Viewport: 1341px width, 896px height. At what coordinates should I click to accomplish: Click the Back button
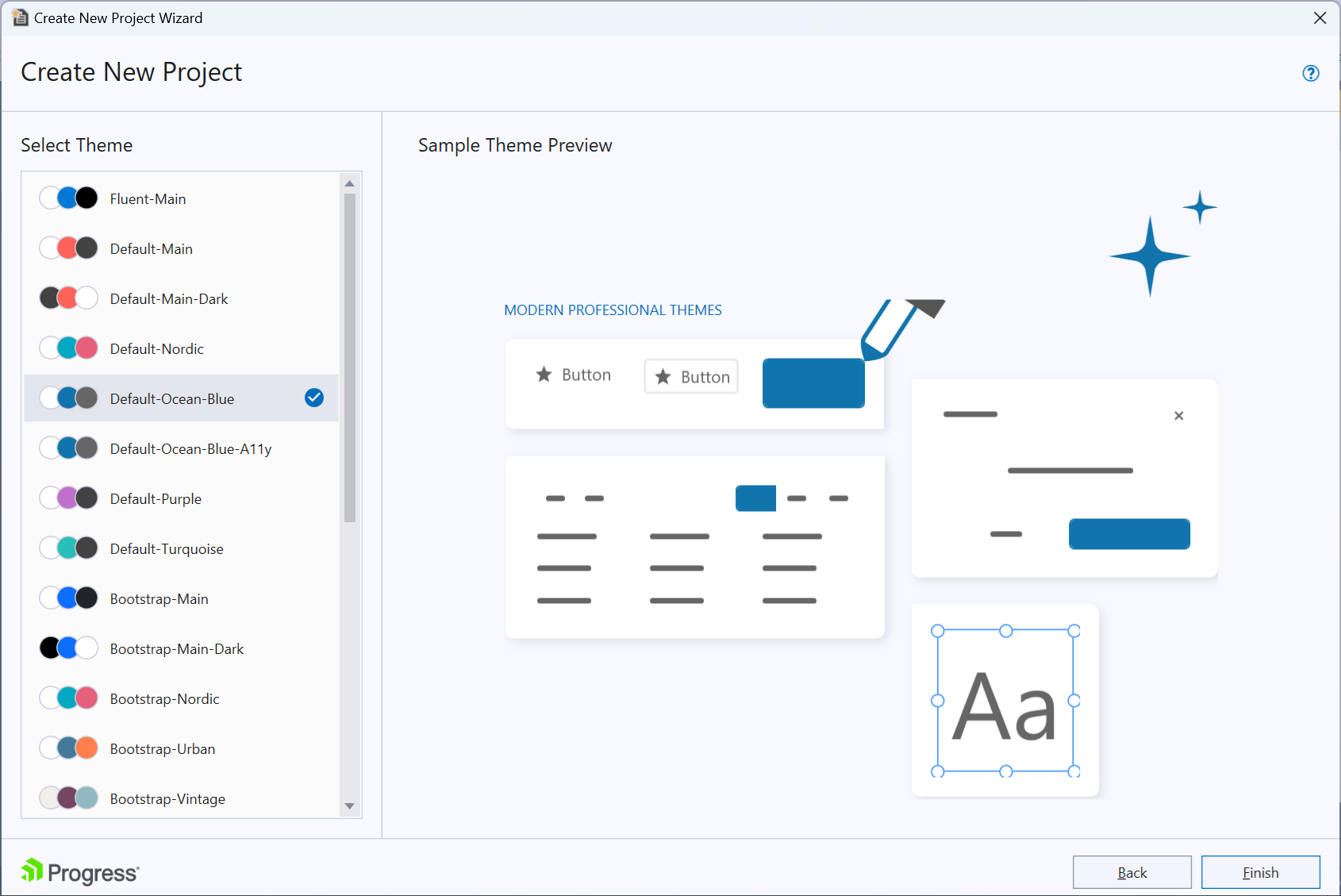point(1132,872)
